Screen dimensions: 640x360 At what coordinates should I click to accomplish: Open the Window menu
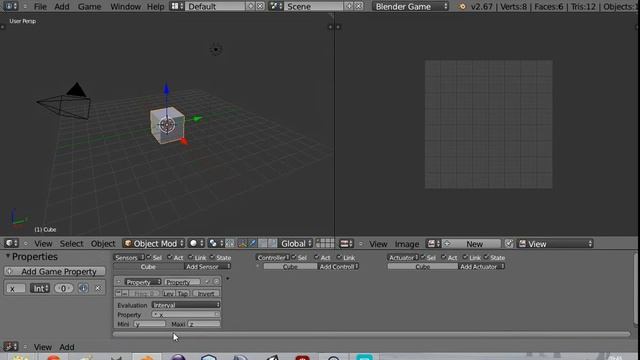[125, 7]
